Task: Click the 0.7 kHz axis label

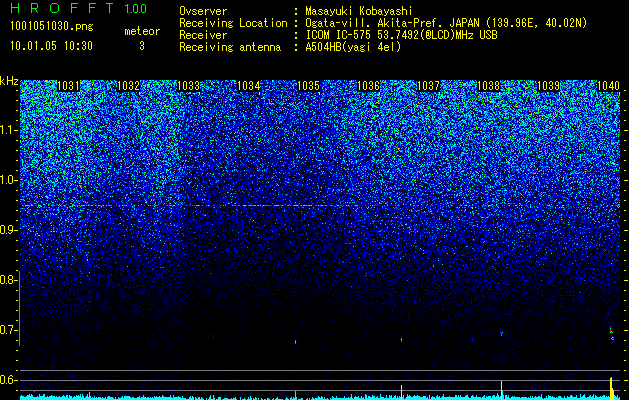Action: tap(8, 330)
